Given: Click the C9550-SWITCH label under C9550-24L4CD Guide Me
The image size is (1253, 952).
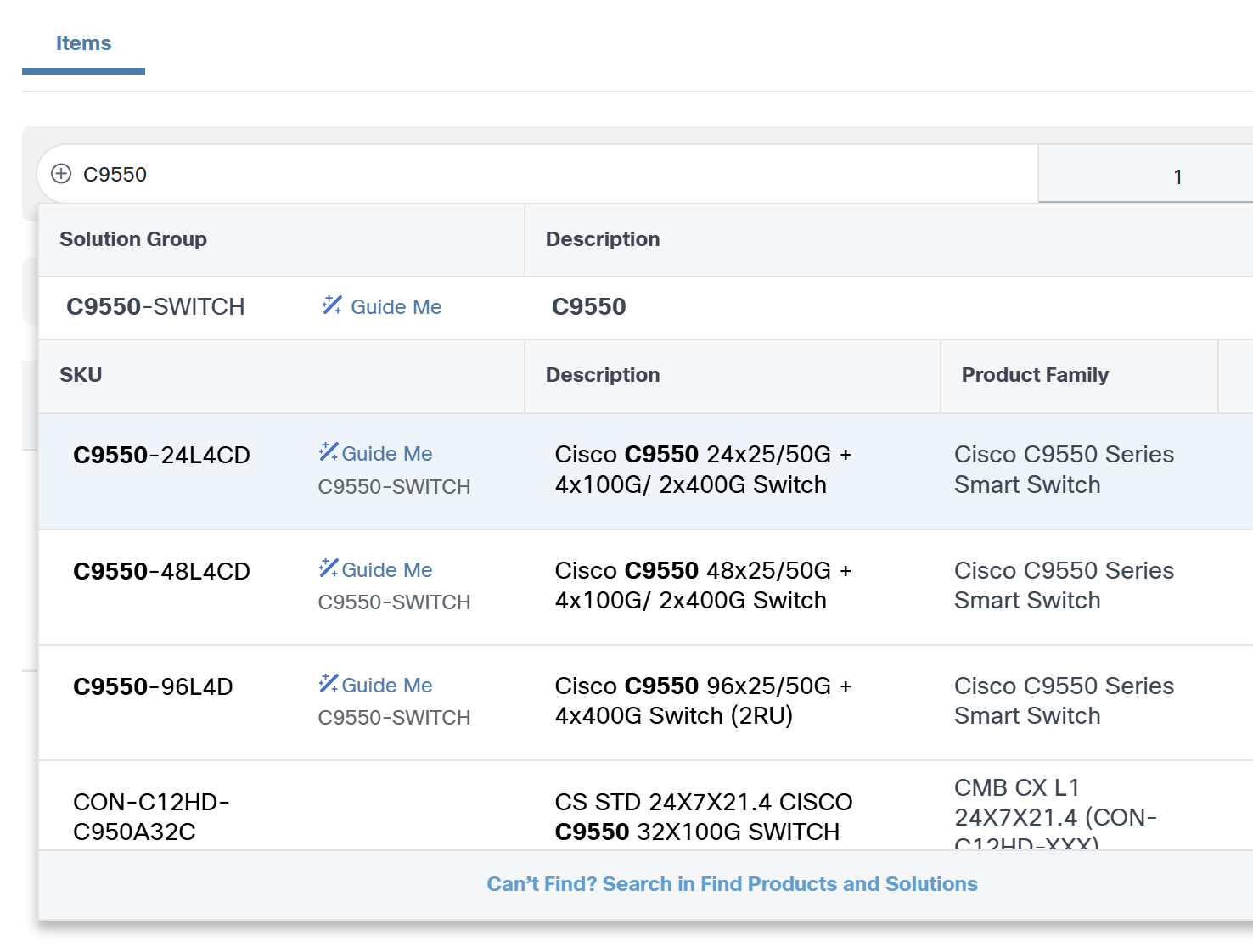Looking at the screenshot, I should coord(394,487).
